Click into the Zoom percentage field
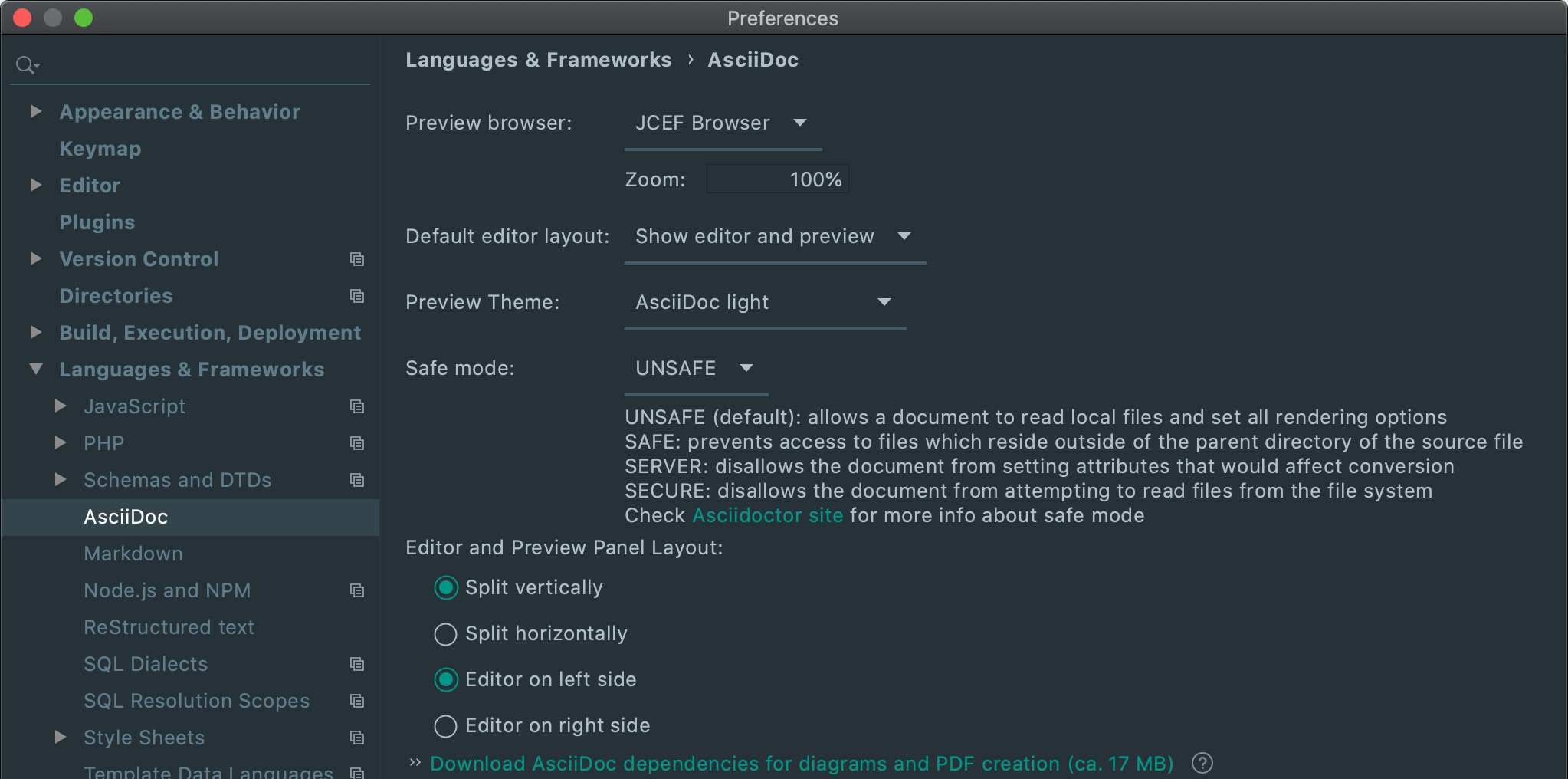The width and height of the screenshot is (1568, 779). [x=777, y=179]
